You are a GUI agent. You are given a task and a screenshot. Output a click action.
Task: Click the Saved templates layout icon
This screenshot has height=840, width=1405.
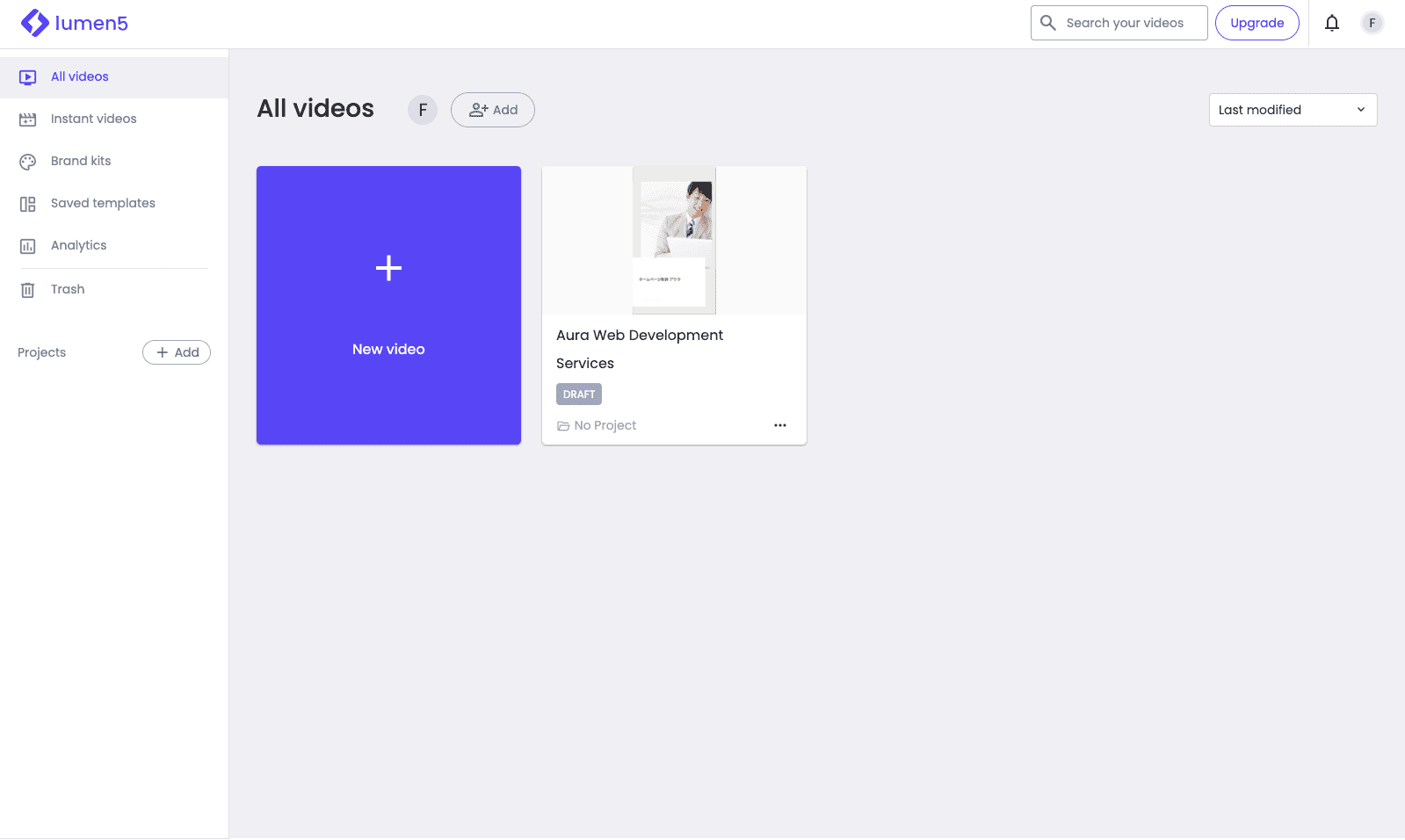point(28,204)
